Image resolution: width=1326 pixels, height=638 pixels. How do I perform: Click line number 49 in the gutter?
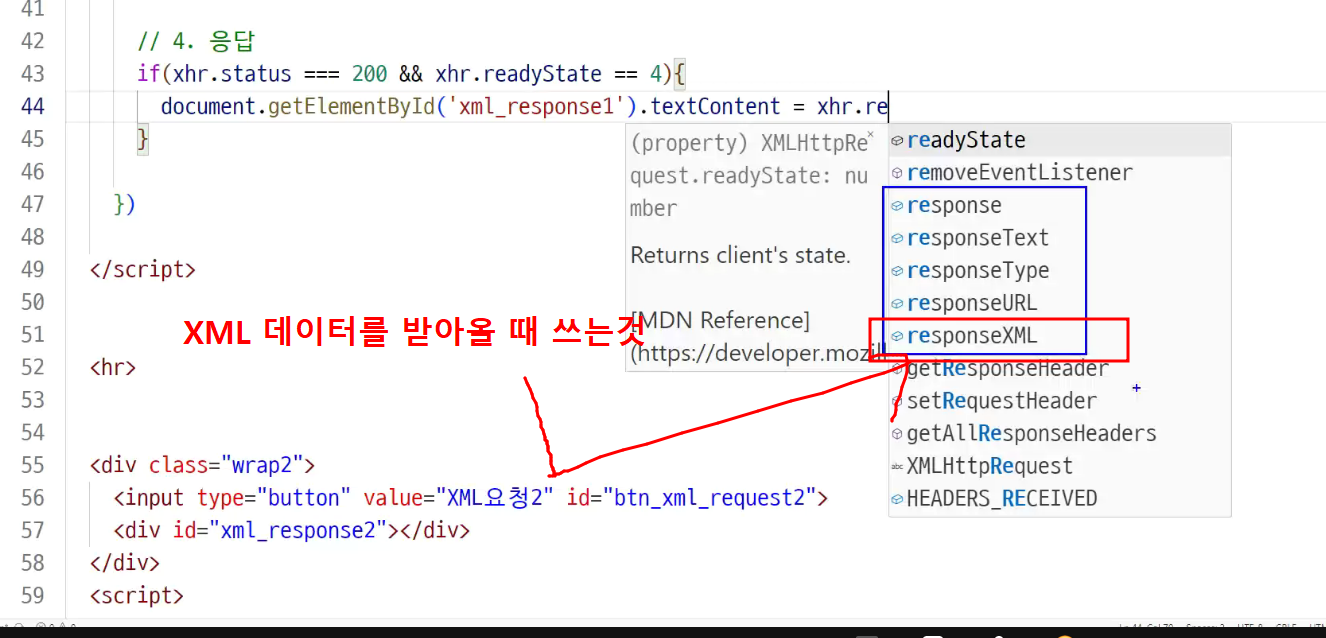[x=32, y=269]
